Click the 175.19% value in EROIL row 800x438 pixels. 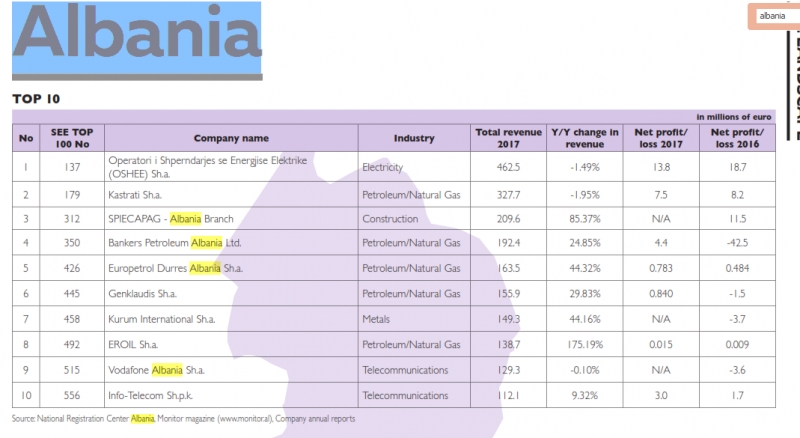(x=585, y=345)
